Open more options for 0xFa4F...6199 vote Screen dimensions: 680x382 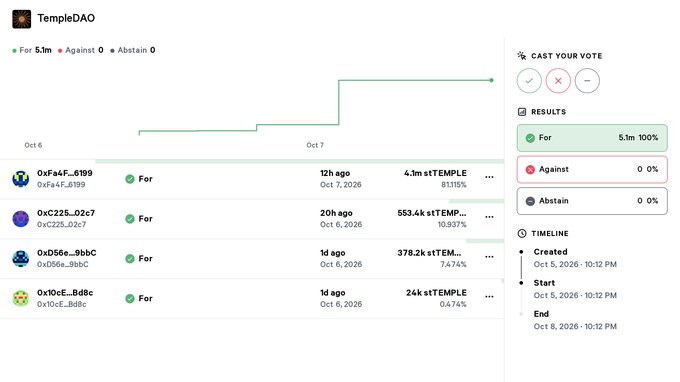tap(489, 177)
